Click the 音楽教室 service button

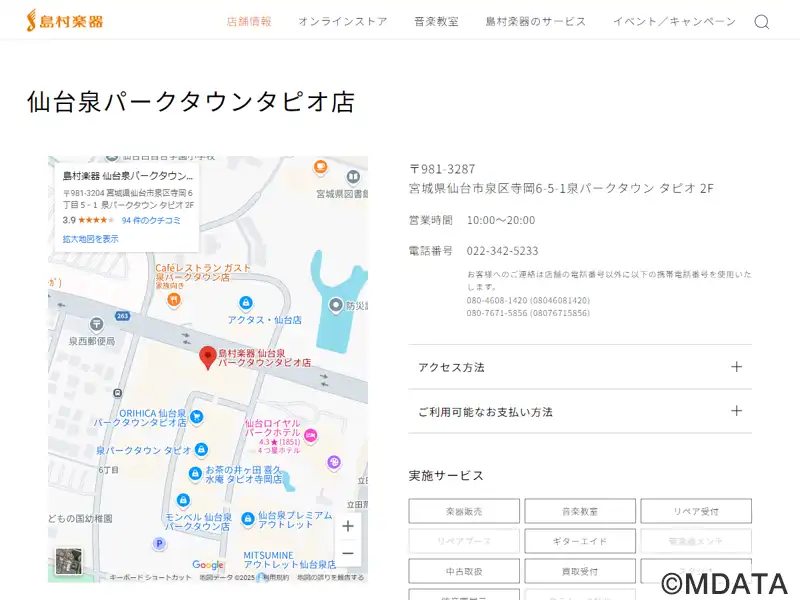pyautogui.click(x=580, y=511)
